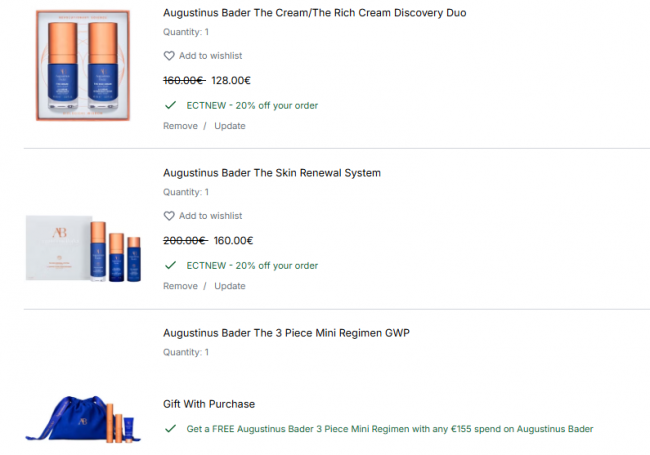Viewport: 650px width, 455px height.
Task: Remove the Skin Renewal System item
Action: 180,286
